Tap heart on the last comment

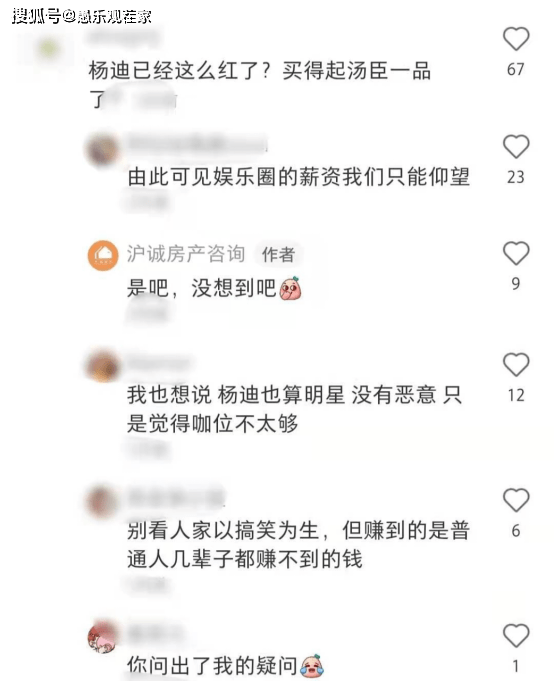(x=516, y=636)
